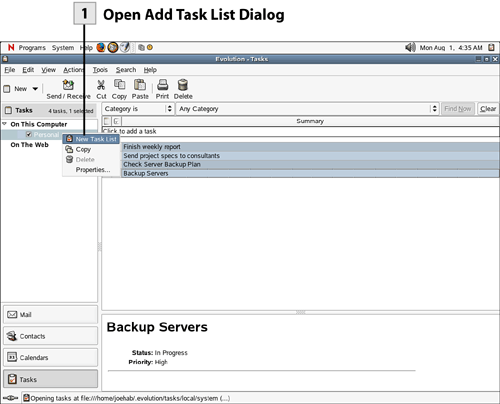This screenshot has height=404, width=500.
Task: Choose Properties... from the context menu
Action: pos(91,170)
